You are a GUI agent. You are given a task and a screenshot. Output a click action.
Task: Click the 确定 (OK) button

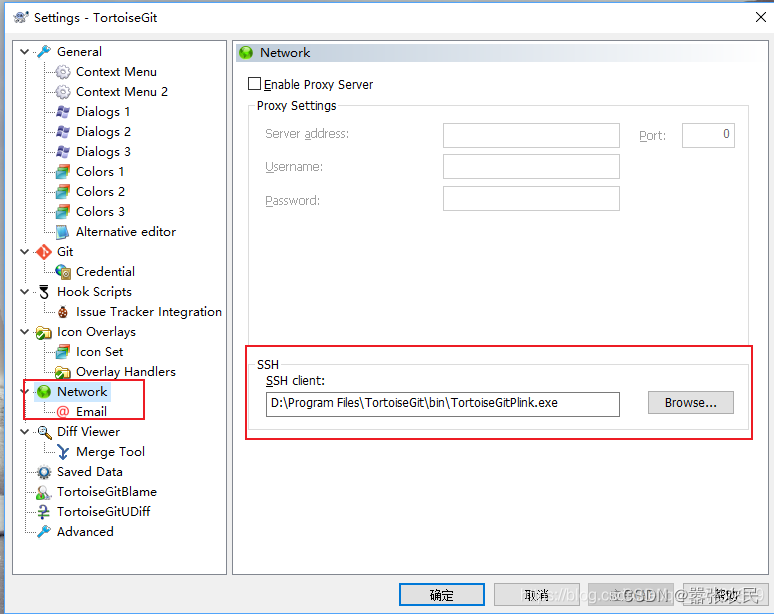pos(441,595)
